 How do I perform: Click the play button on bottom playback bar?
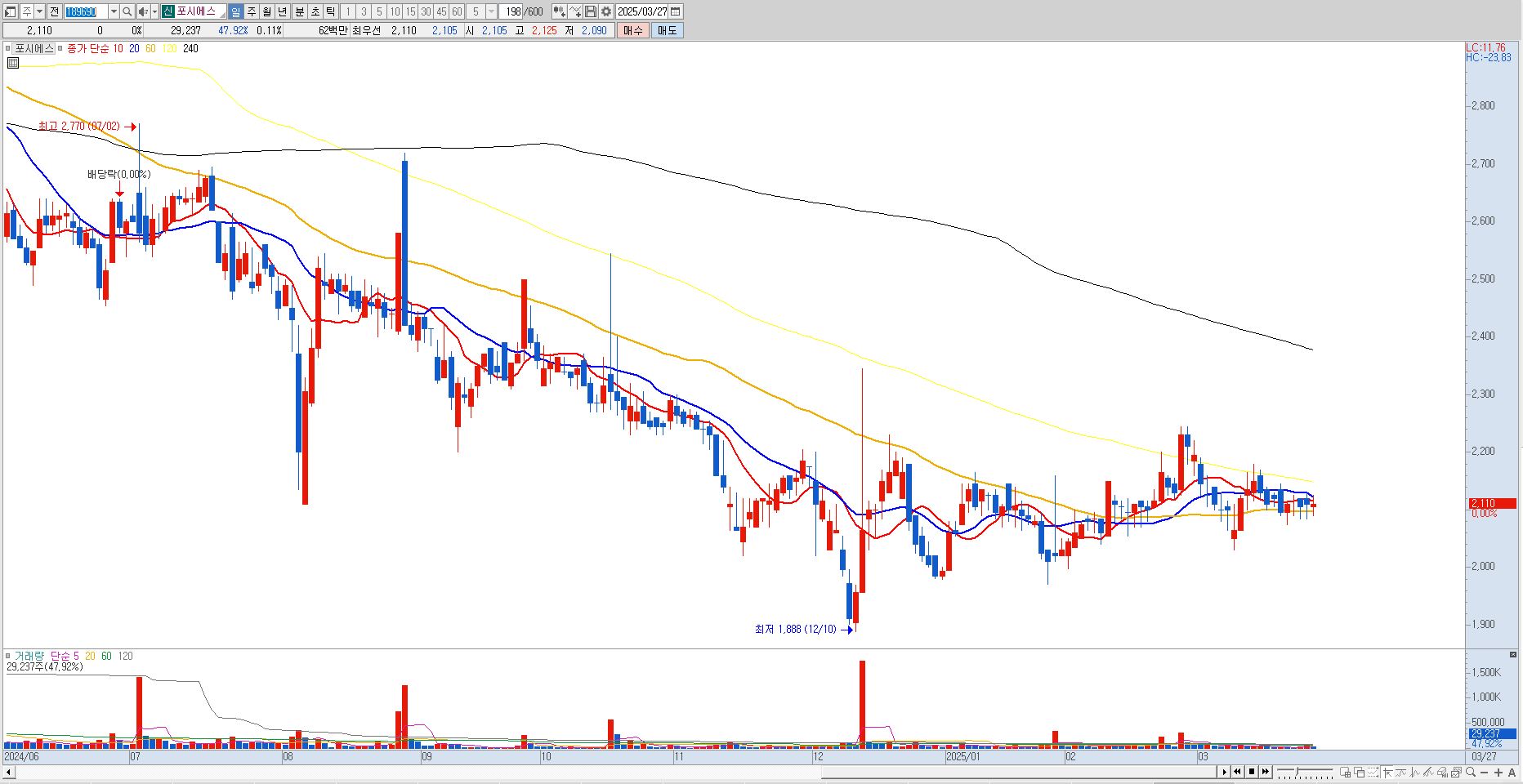(1224, 772)
